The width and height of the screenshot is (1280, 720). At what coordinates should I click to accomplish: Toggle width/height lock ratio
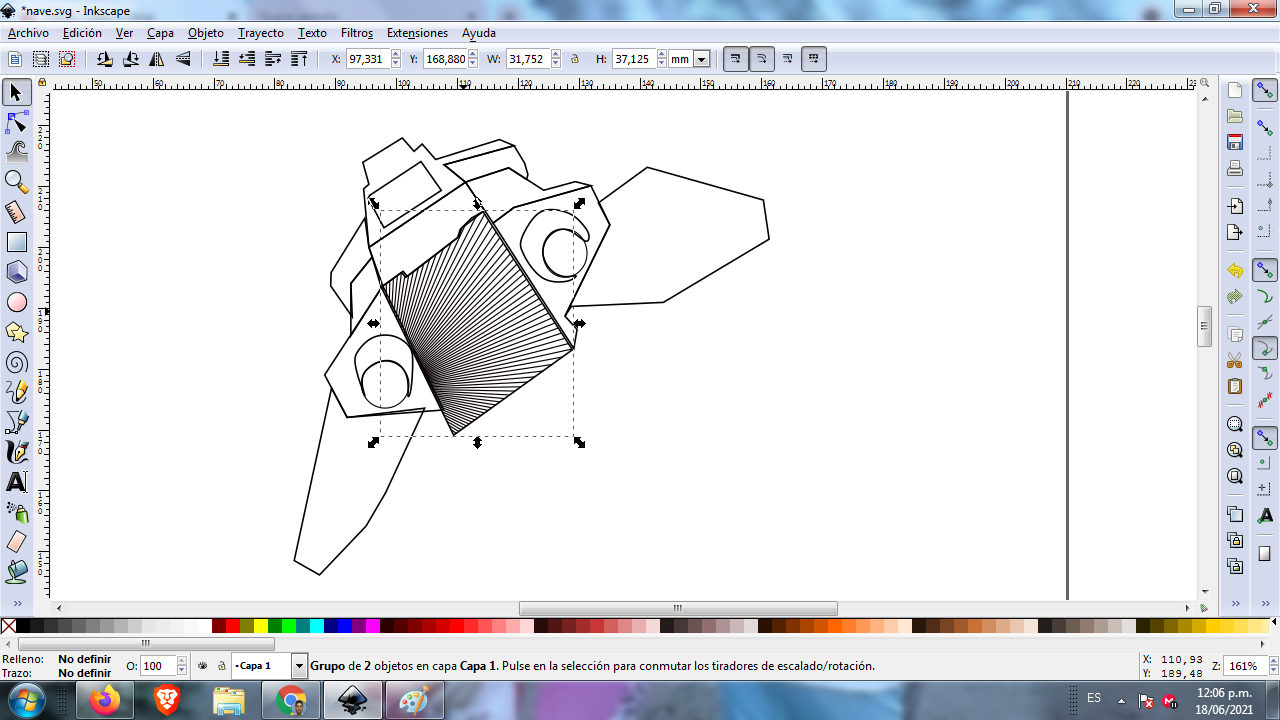(575, 59)
